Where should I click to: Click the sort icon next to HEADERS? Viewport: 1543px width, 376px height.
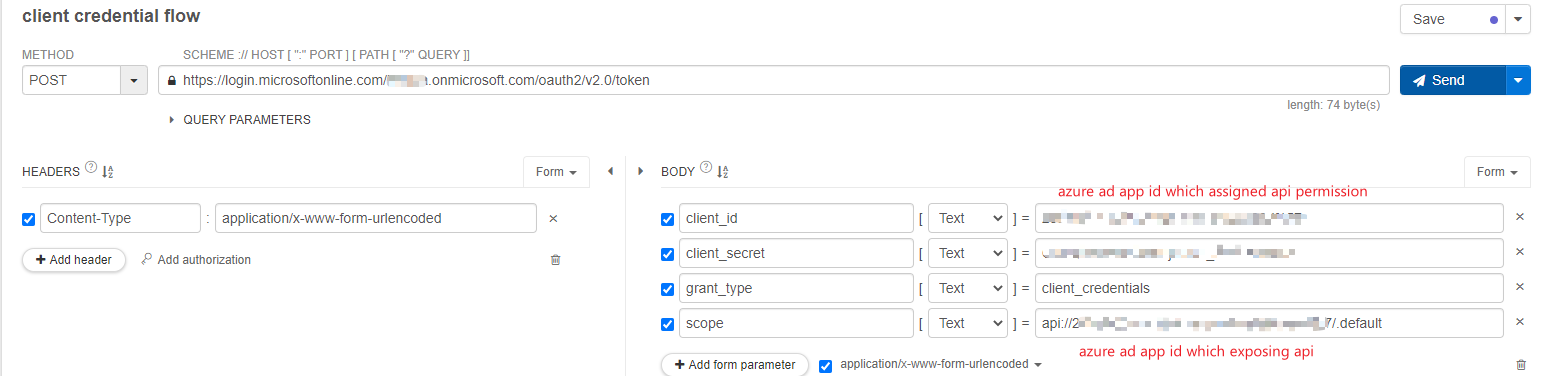[107, 172]
